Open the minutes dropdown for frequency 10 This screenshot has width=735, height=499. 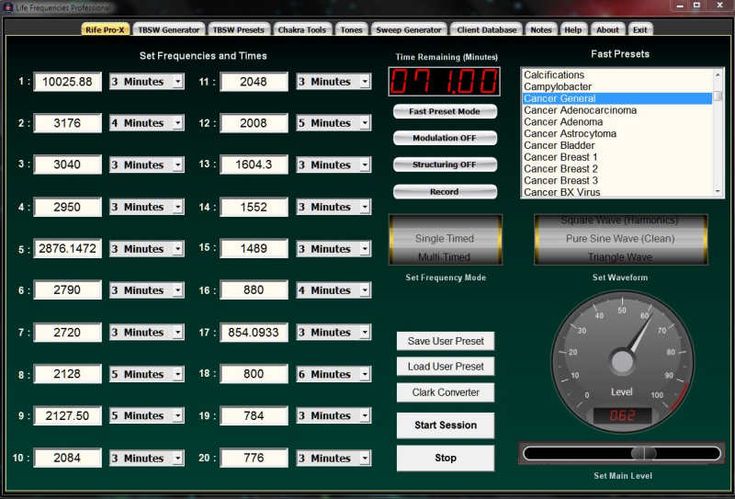pyautogui.click(x=178, y=458)
